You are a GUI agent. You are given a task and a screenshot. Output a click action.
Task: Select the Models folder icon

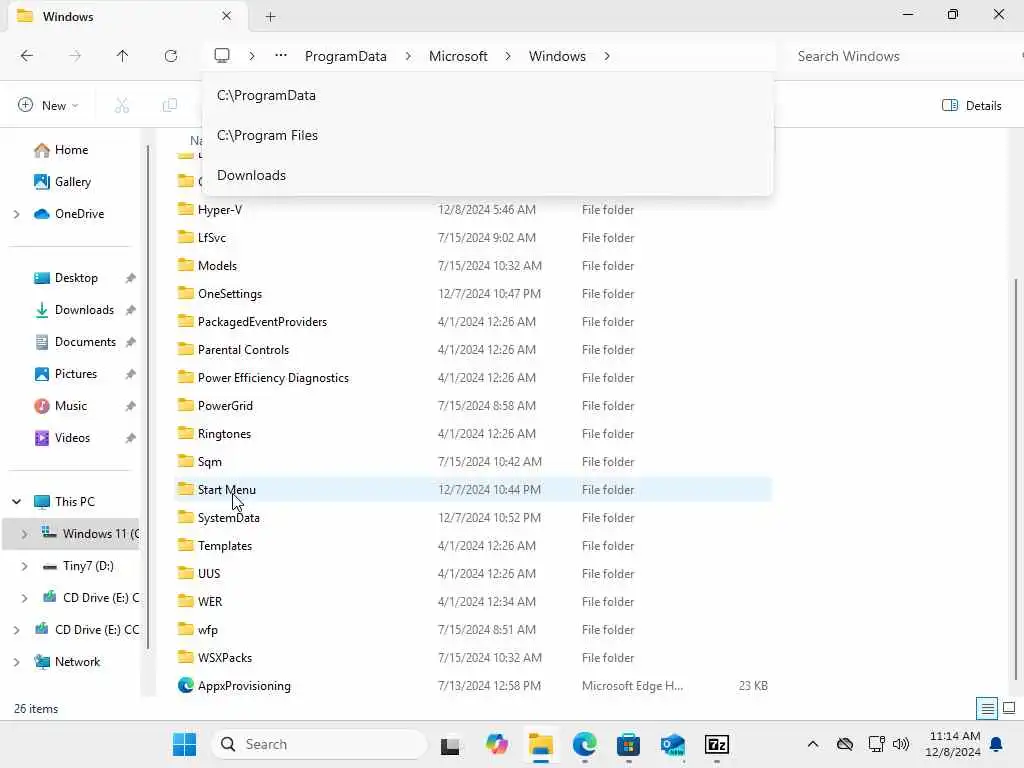click(185, 265)
